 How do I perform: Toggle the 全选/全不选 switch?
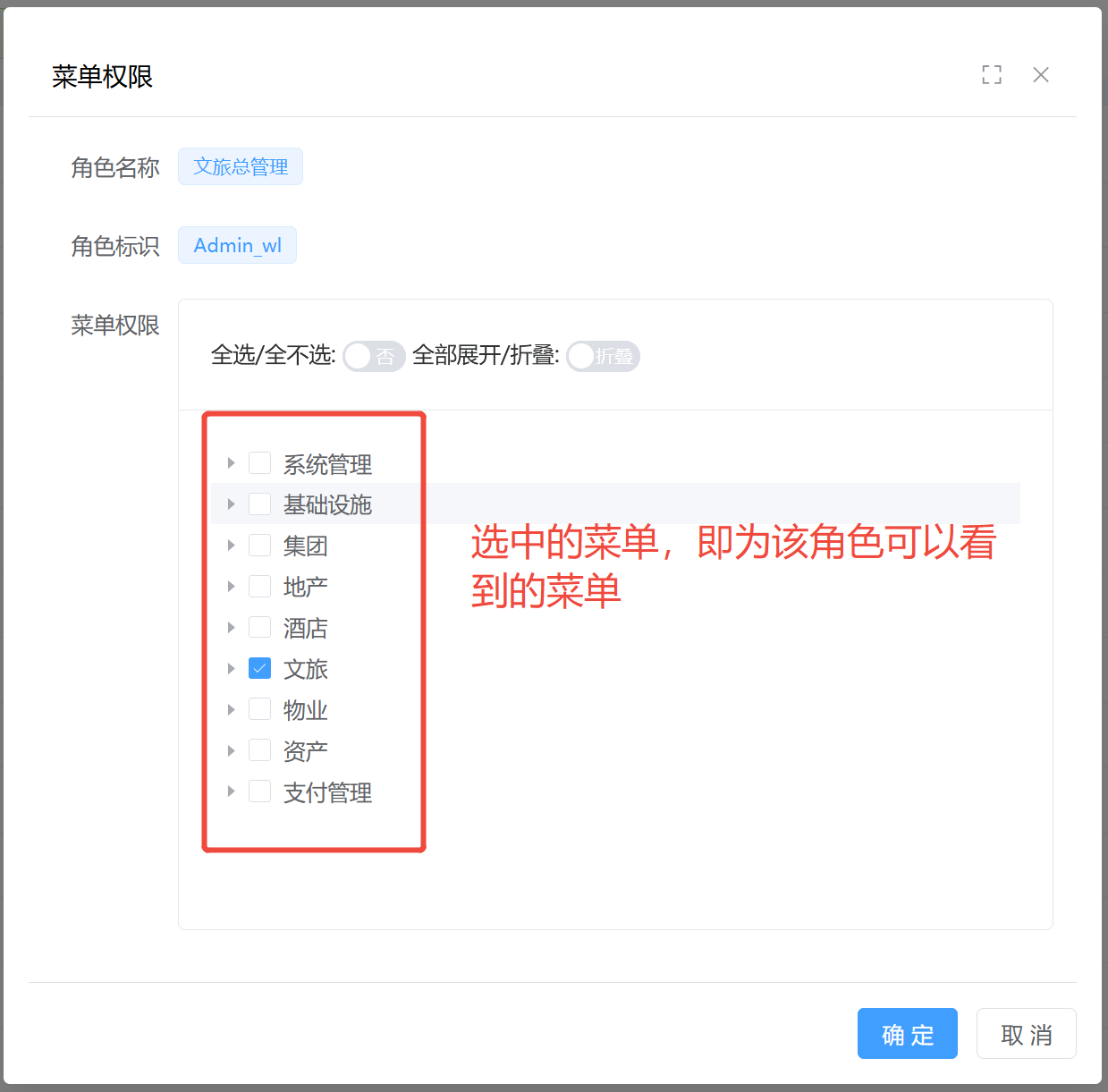[x=374, y=356]
